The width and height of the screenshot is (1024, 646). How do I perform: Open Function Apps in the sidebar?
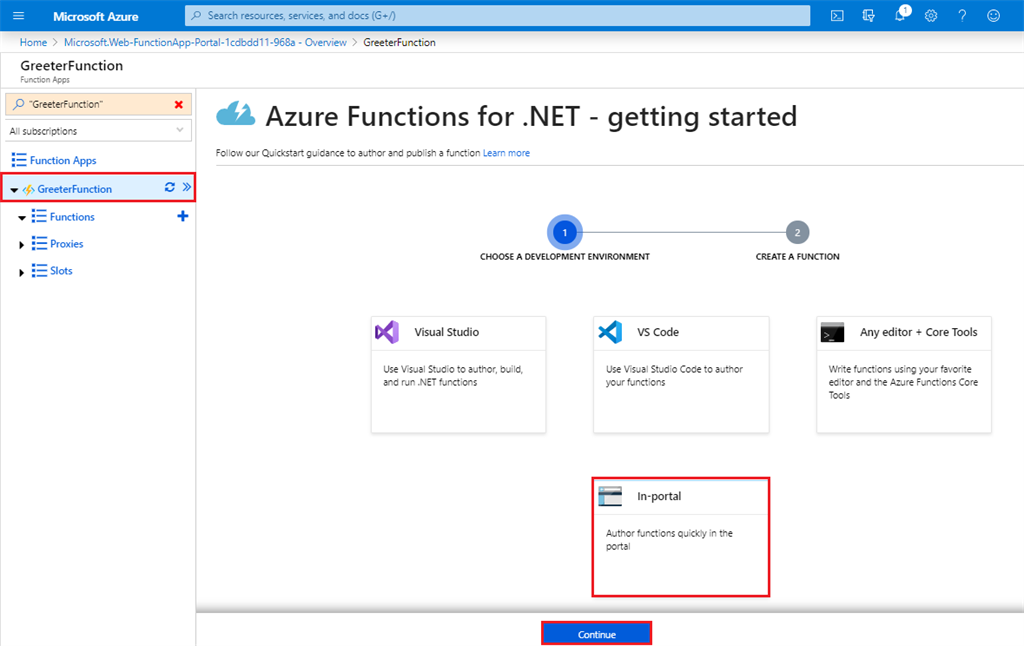(62, 159)
